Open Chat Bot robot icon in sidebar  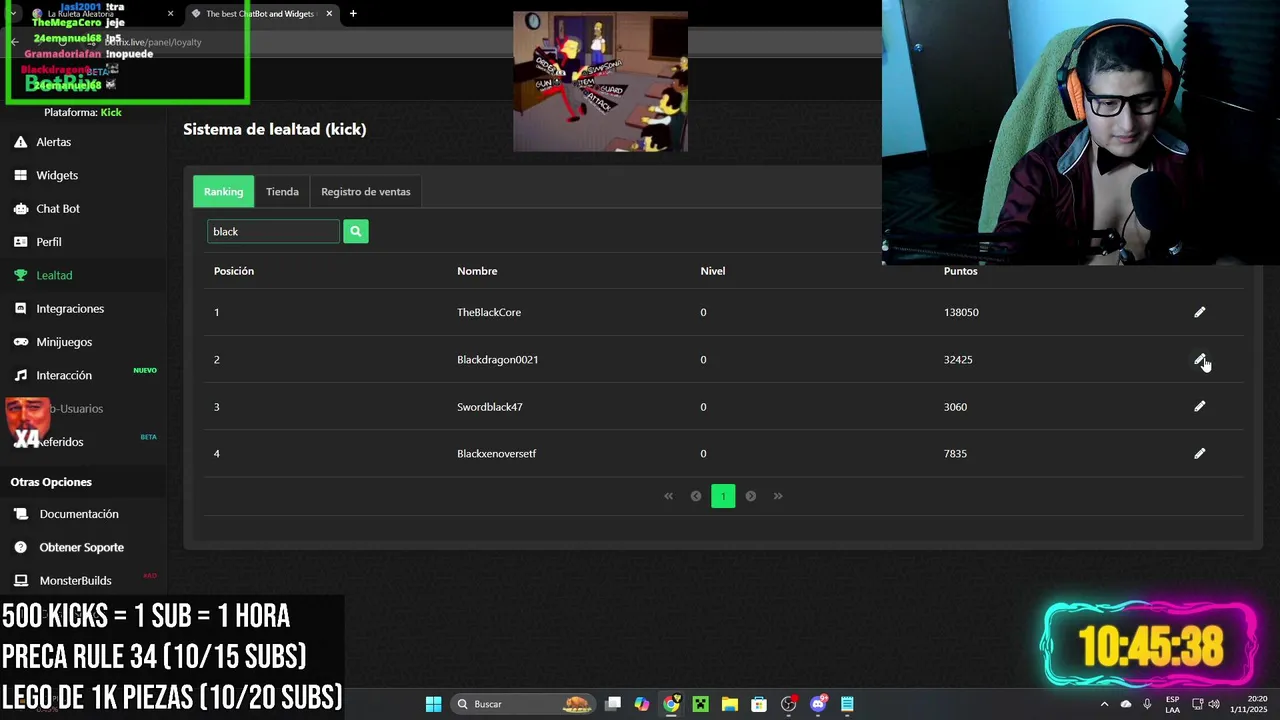click(20, 208)
